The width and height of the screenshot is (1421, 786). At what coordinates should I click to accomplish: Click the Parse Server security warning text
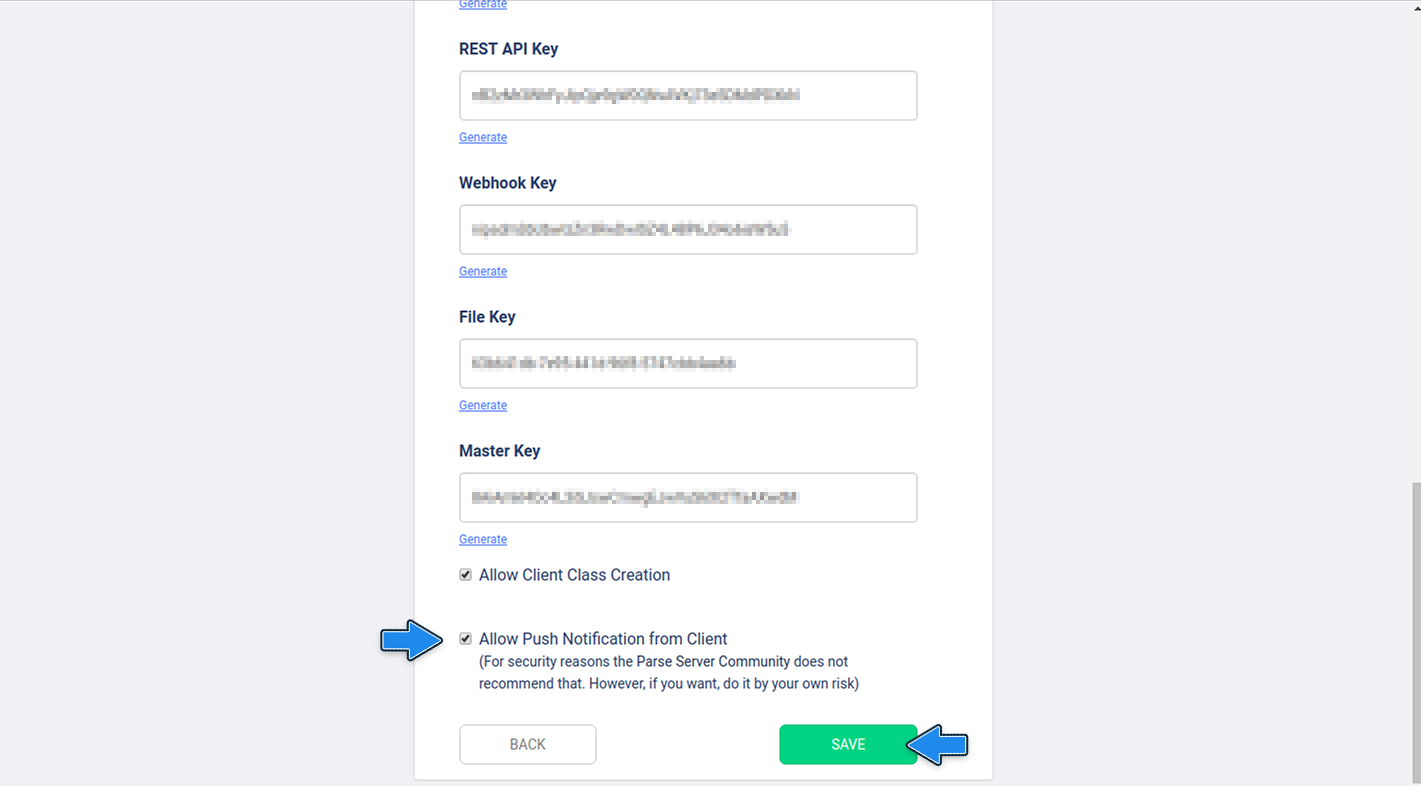click(668, 673)
